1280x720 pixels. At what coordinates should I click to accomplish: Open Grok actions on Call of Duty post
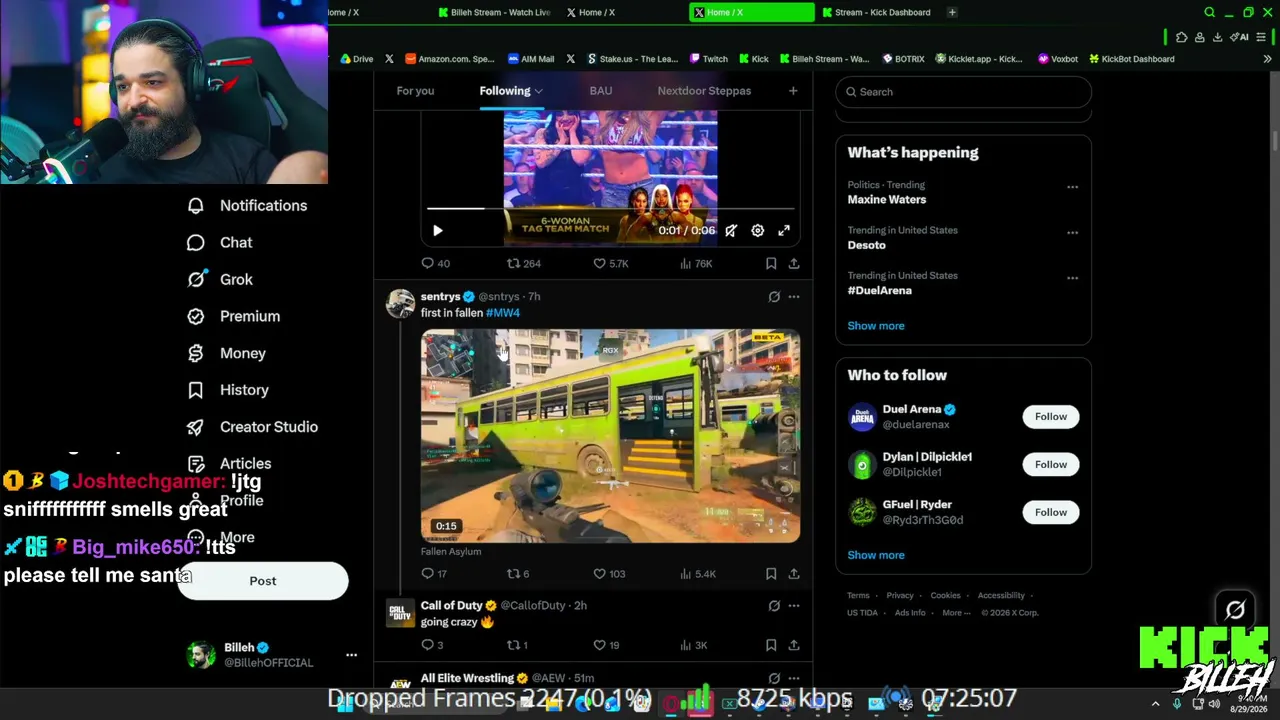(774, 606)
